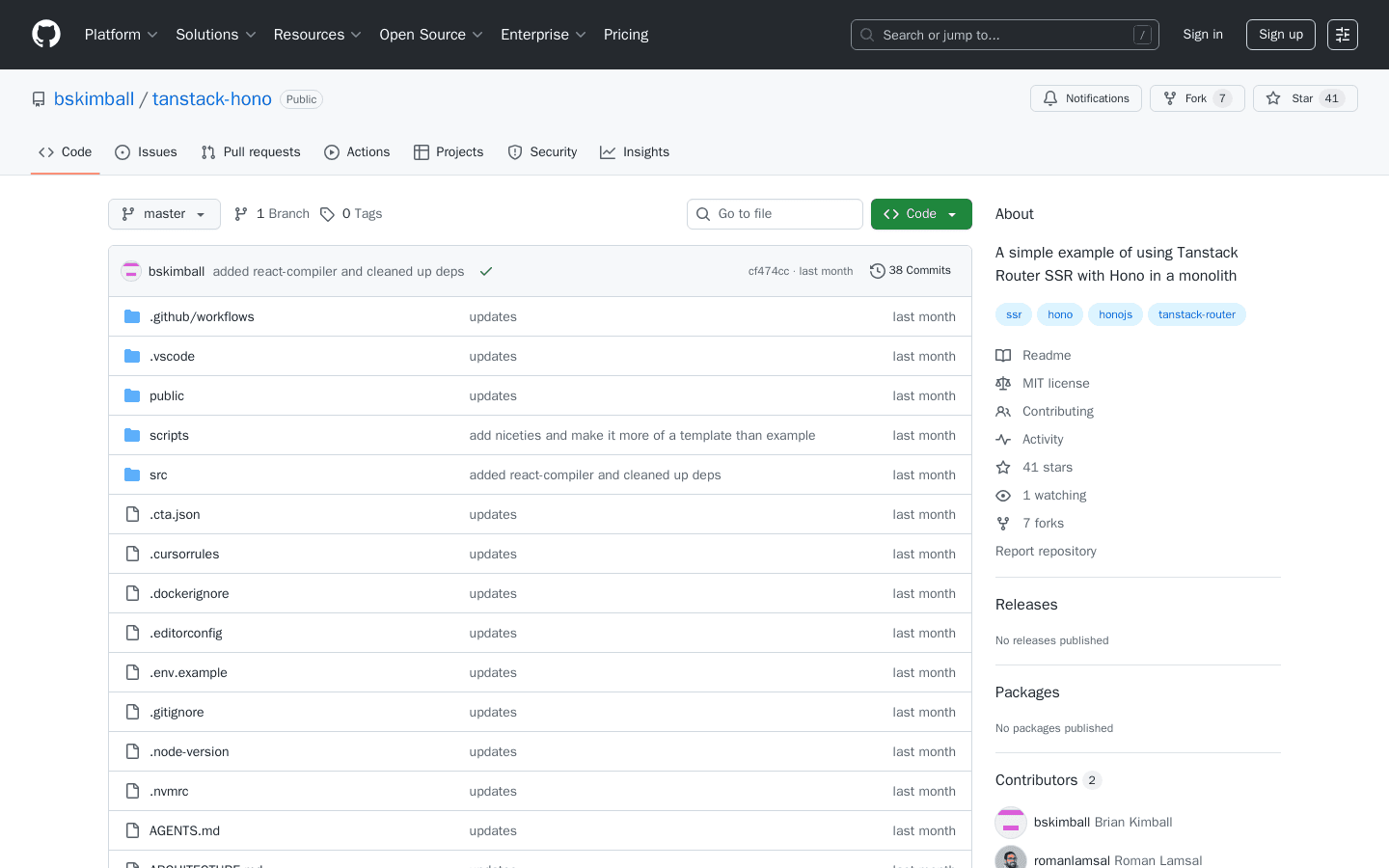The height and width of the screenshot is (868, 1389).
Task: Click the file icon for .cursorrules
Action: (x=132, y=554)
